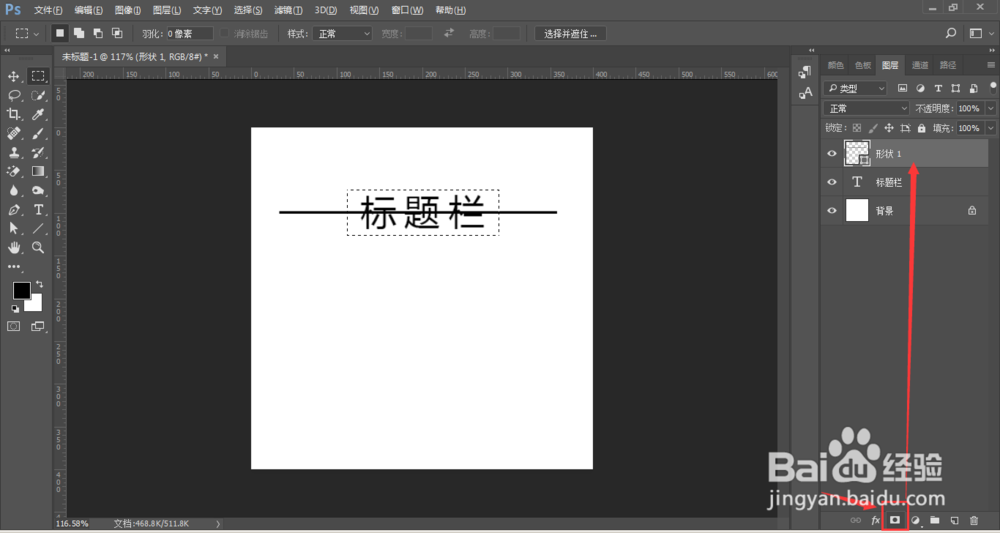Select the Move tool
Viewport: 1000px width, 533px height.
(13, 77)
